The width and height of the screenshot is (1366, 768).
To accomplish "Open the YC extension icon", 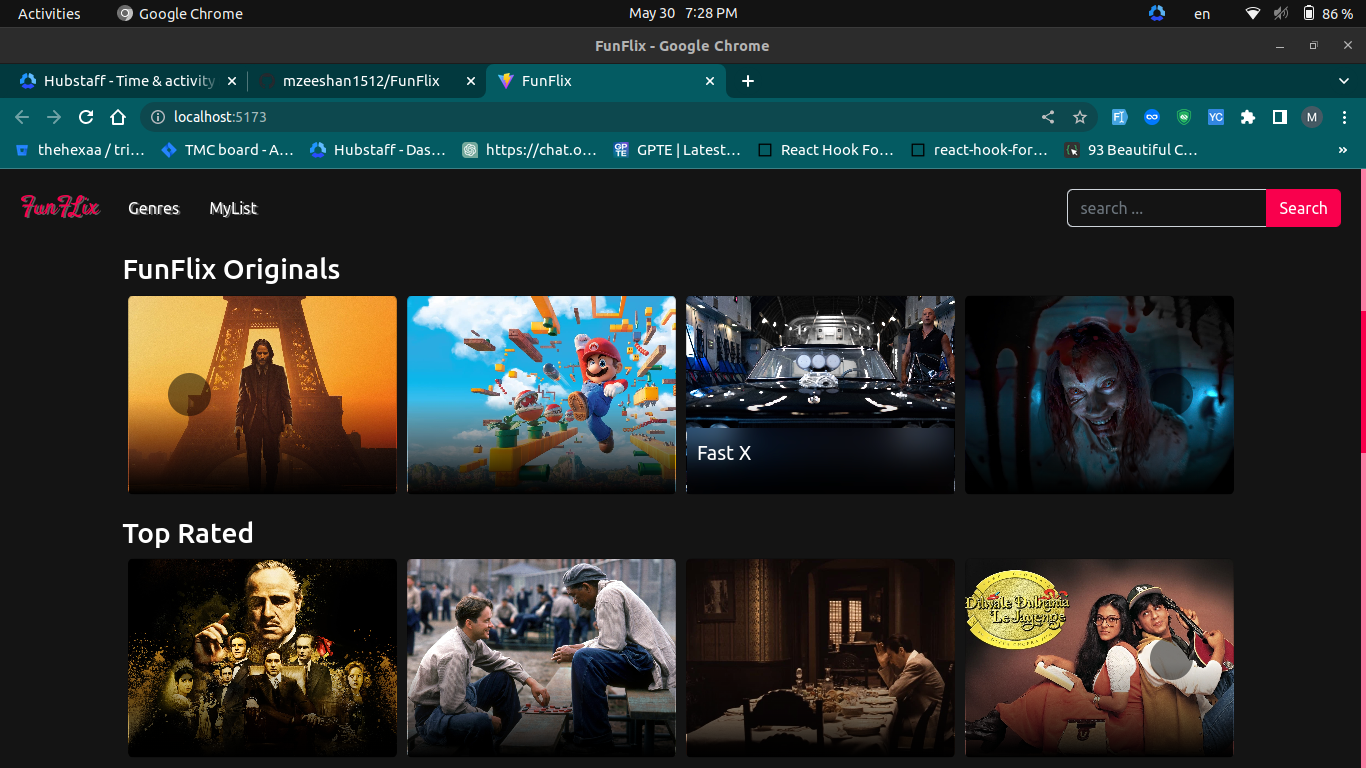I will pos(1216,117).
